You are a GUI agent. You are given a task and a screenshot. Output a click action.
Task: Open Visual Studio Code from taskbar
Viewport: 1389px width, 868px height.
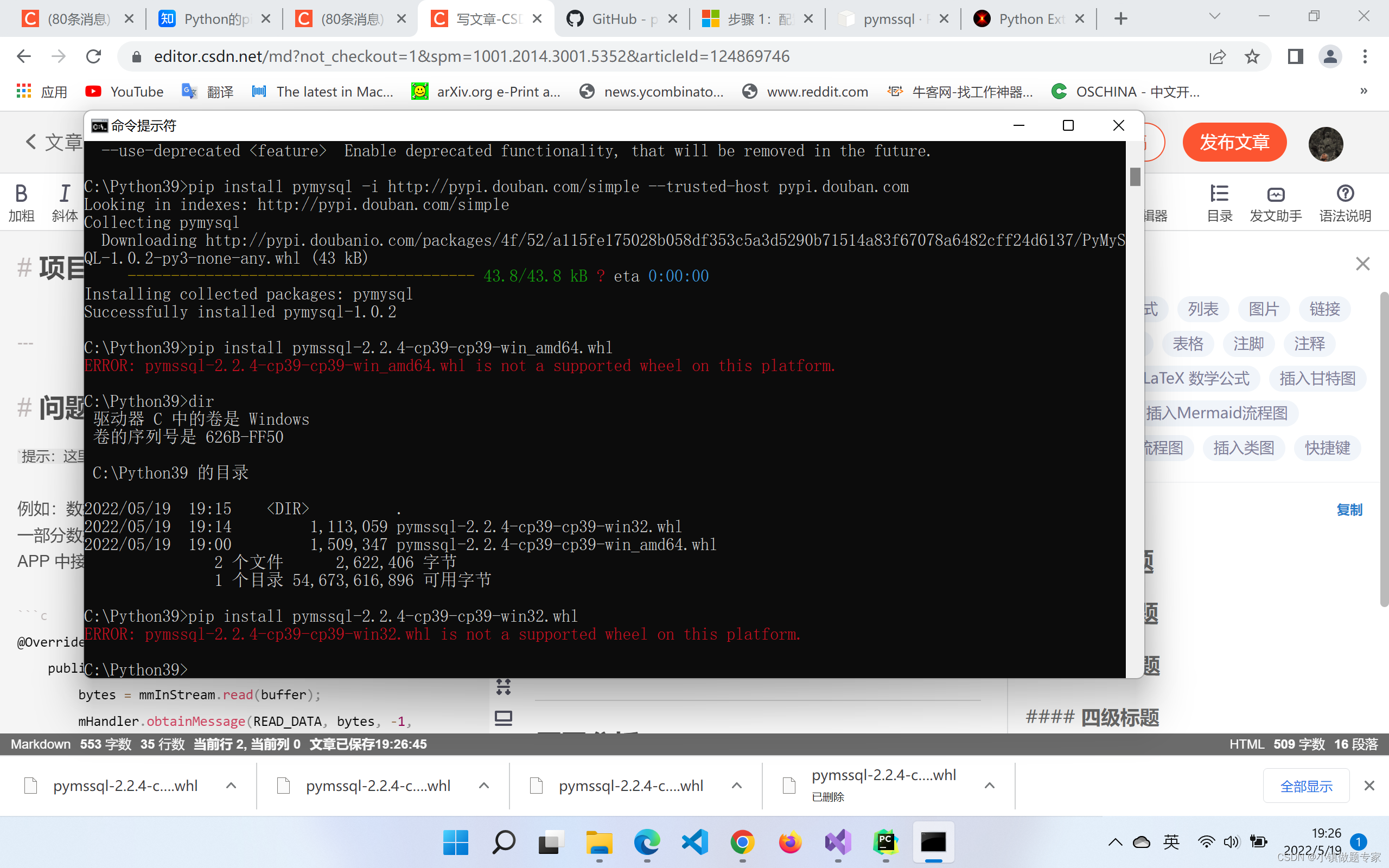[694, 842]
